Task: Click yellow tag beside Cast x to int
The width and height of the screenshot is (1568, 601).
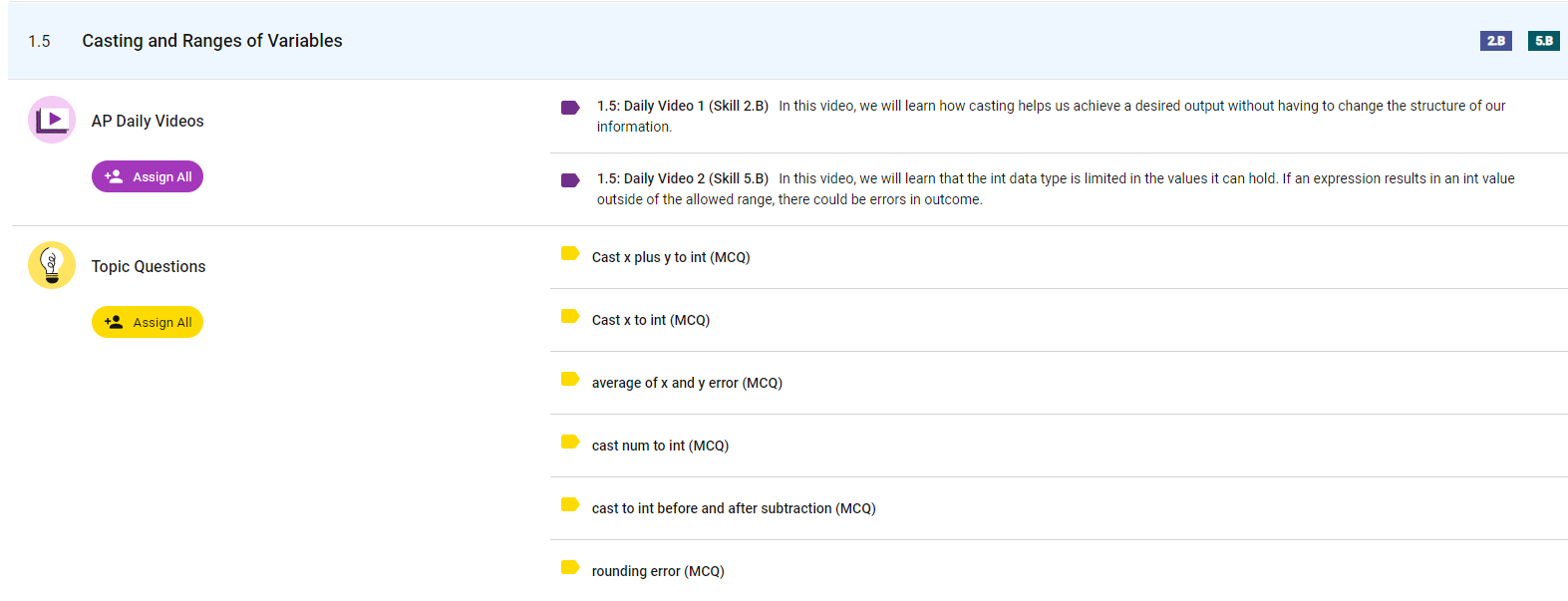Action: pos(570,317)
